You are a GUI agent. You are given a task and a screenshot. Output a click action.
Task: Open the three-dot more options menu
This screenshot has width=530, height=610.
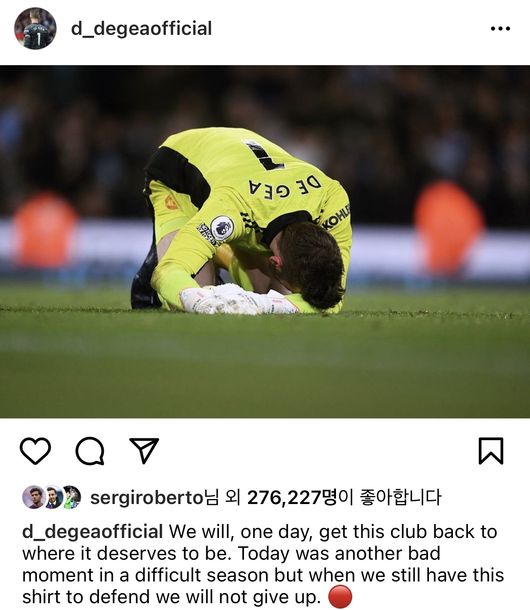pyautogui.click(x=500, y=28)
